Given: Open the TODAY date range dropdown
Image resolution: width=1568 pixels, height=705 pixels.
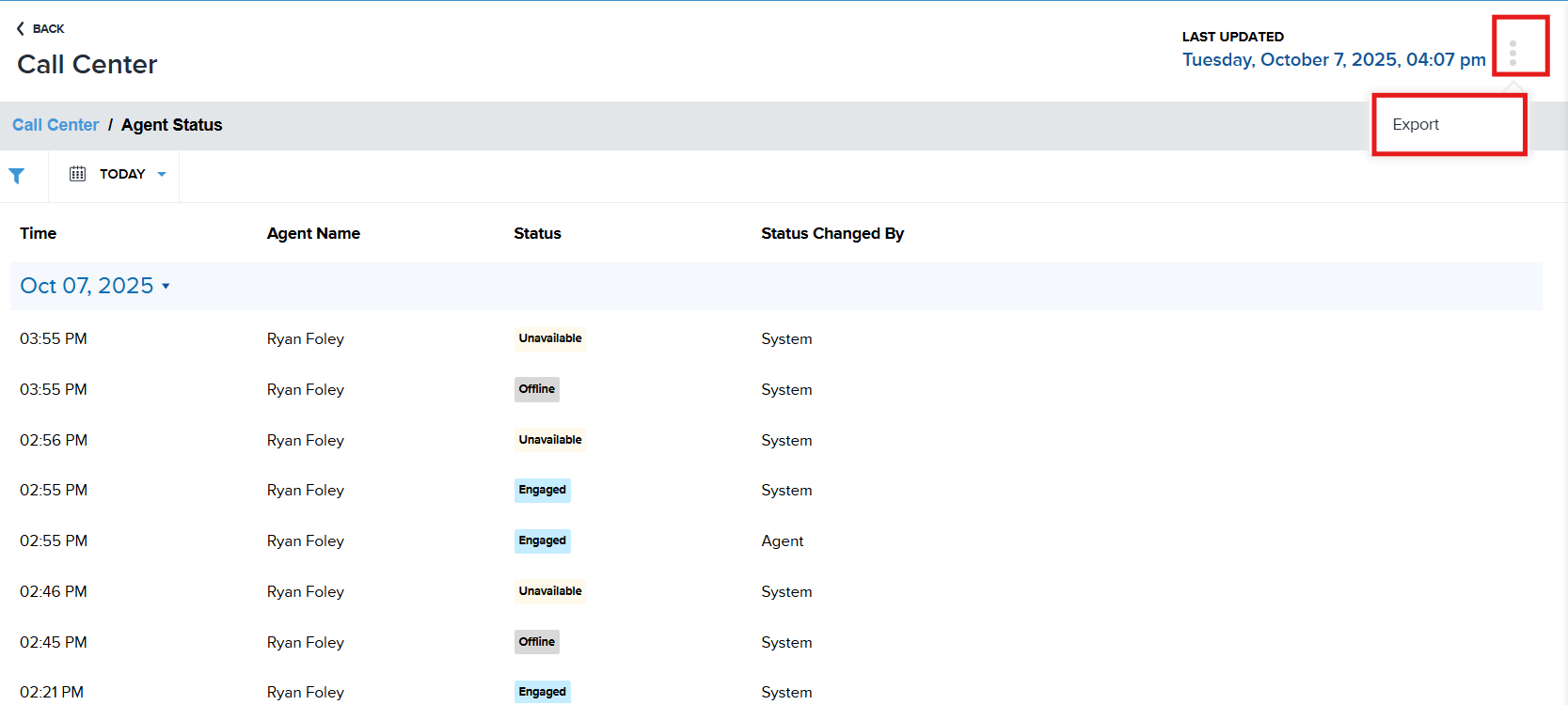Looking at the screenshot, I should pos(122,174).
